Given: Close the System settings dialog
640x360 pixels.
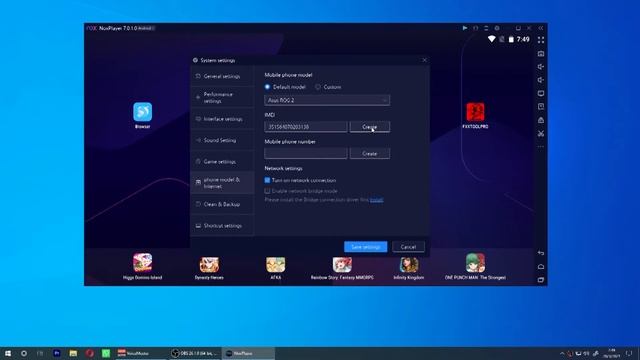Looking at the screenshot, I should (x=424, y=60).
